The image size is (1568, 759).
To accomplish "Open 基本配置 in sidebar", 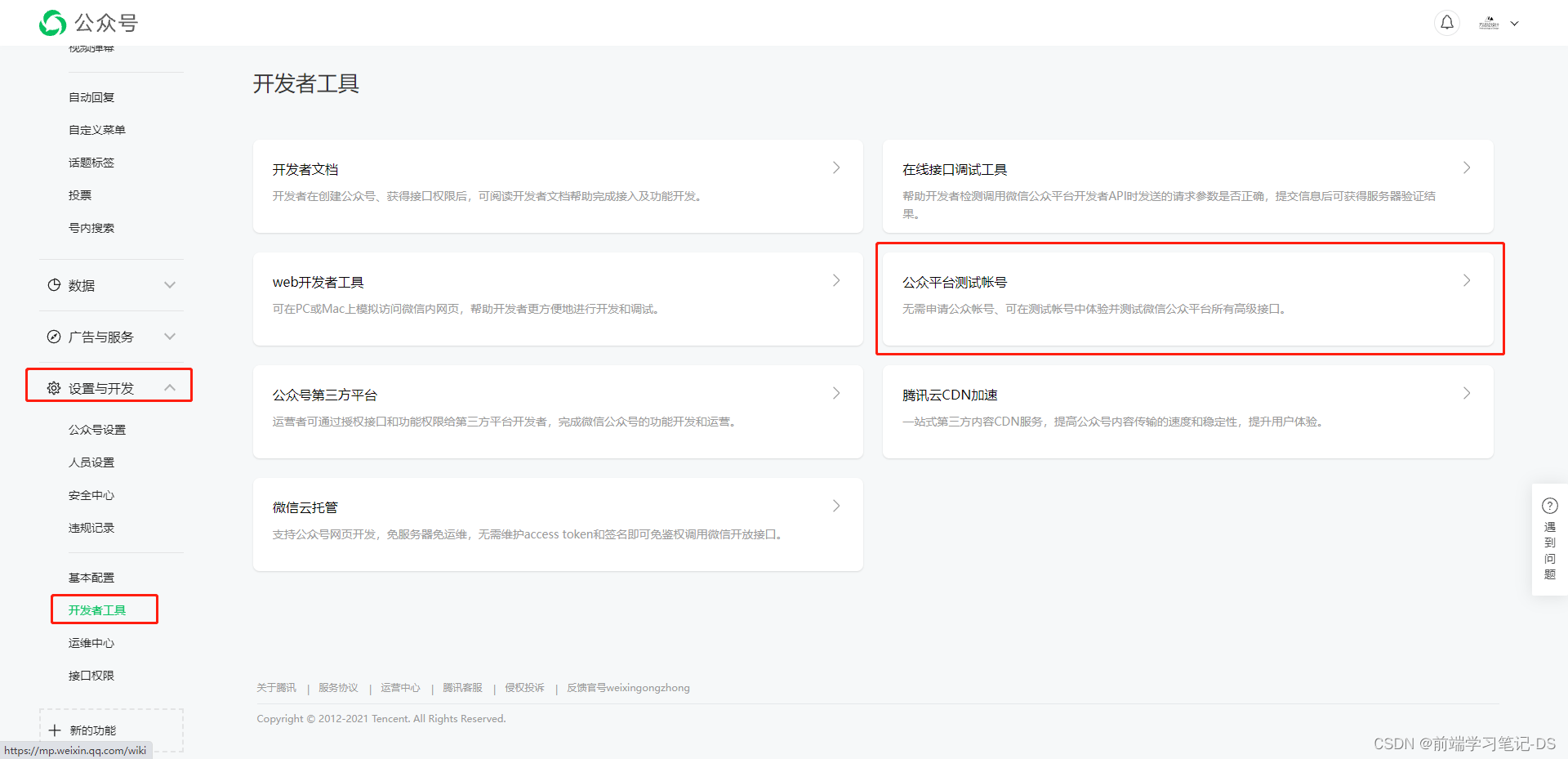I will click(91, 578).
